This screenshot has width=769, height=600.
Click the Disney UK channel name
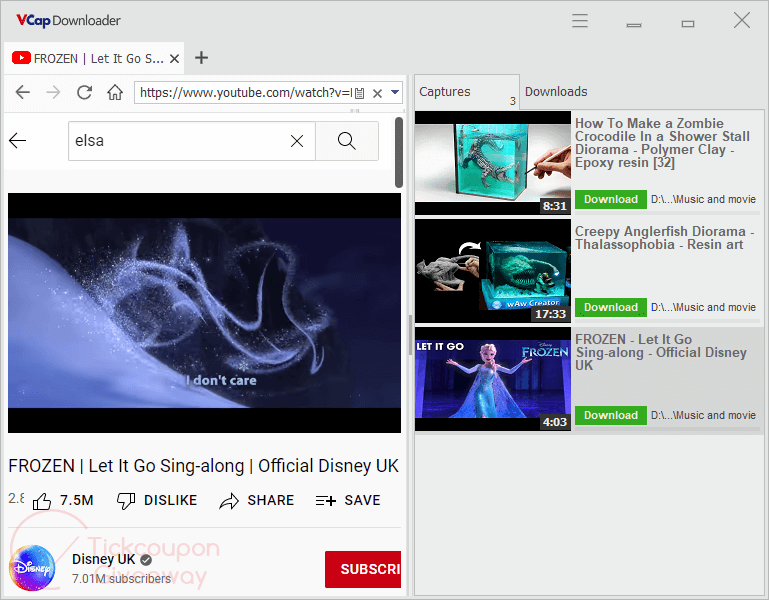pyautogui.click(x=103, y=559)
